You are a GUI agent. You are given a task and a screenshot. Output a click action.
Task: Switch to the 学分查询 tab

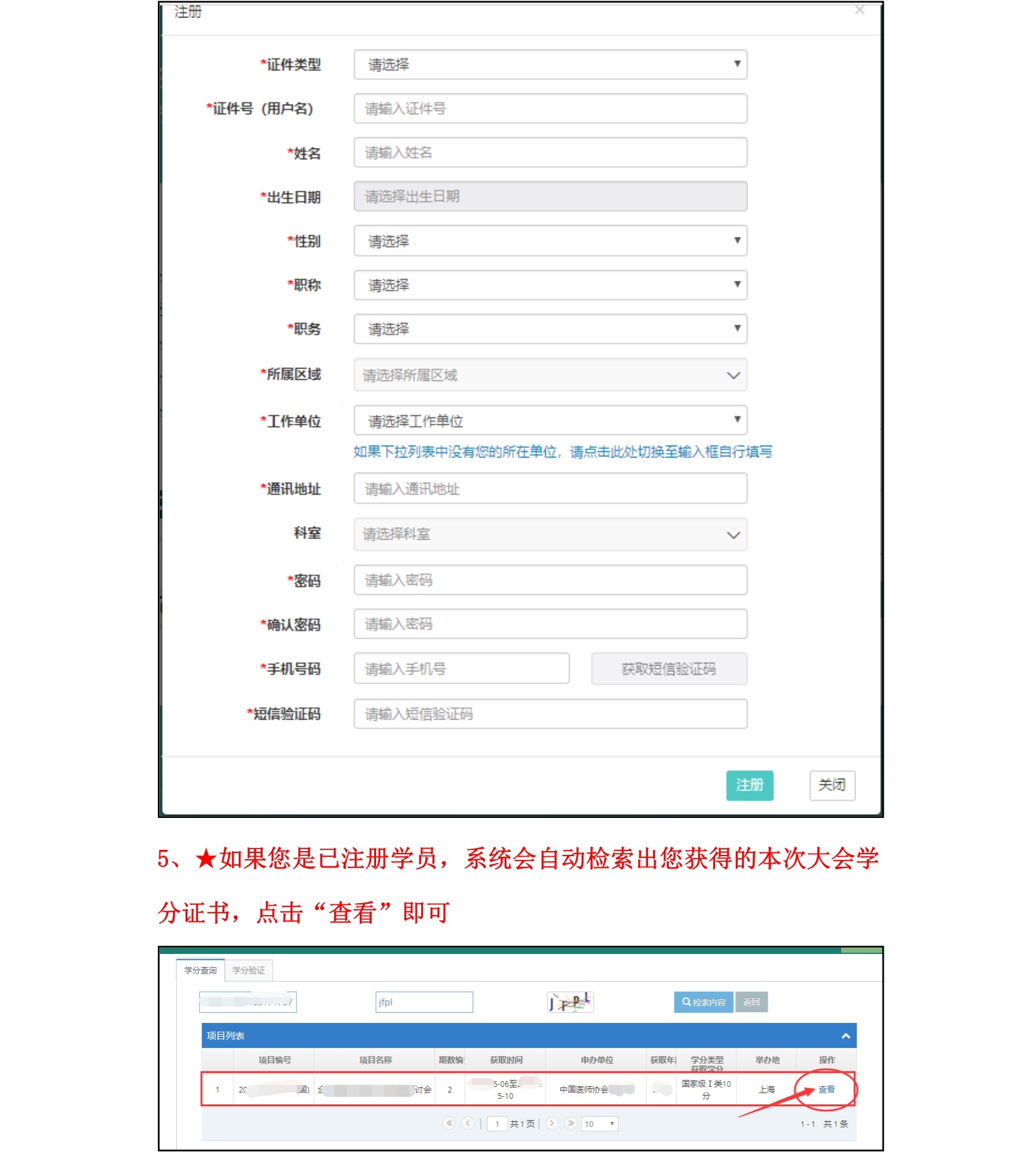pyautogui.click(x=201, y=970)
